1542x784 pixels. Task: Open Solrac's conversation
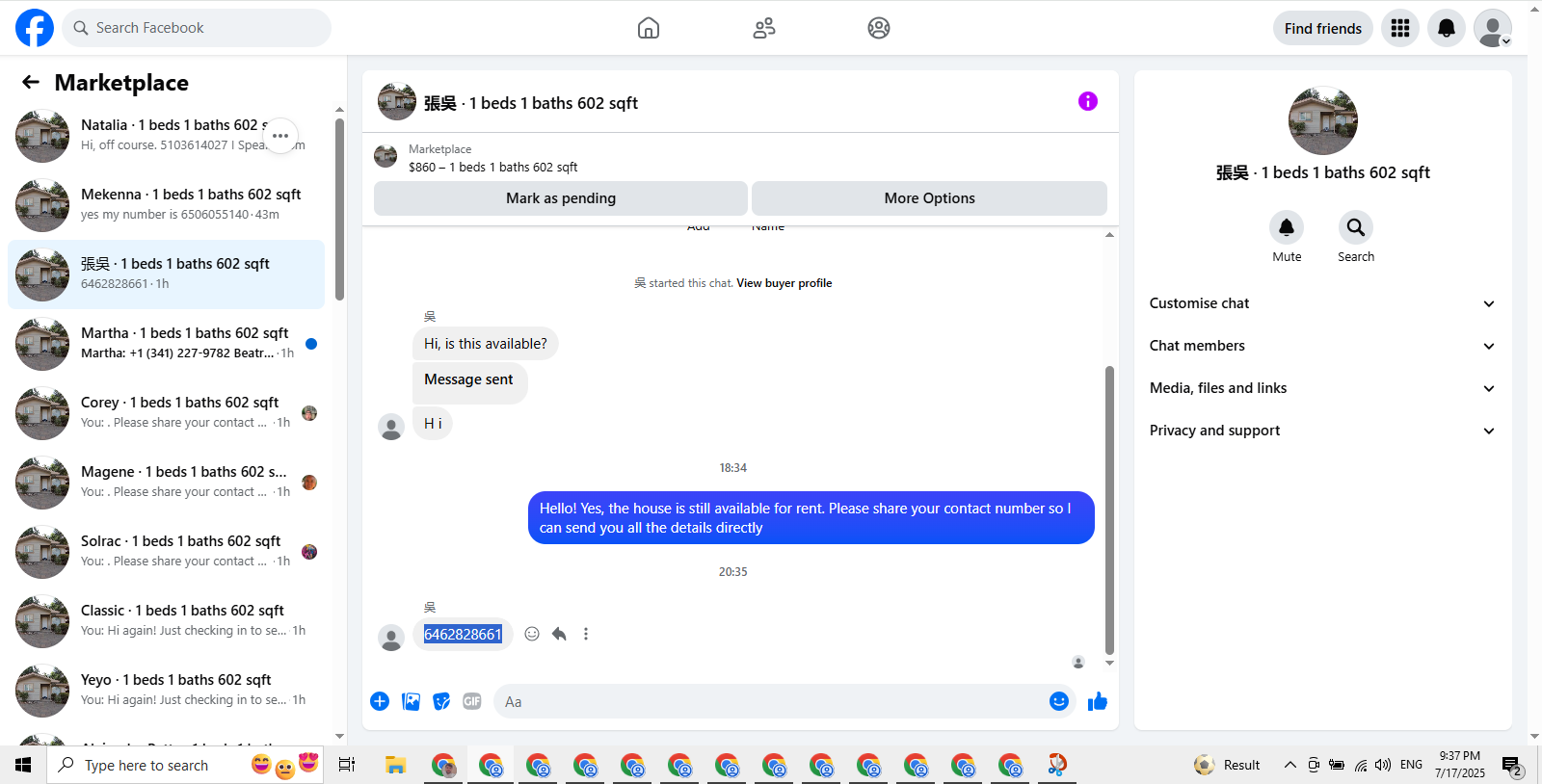[166, 552]
